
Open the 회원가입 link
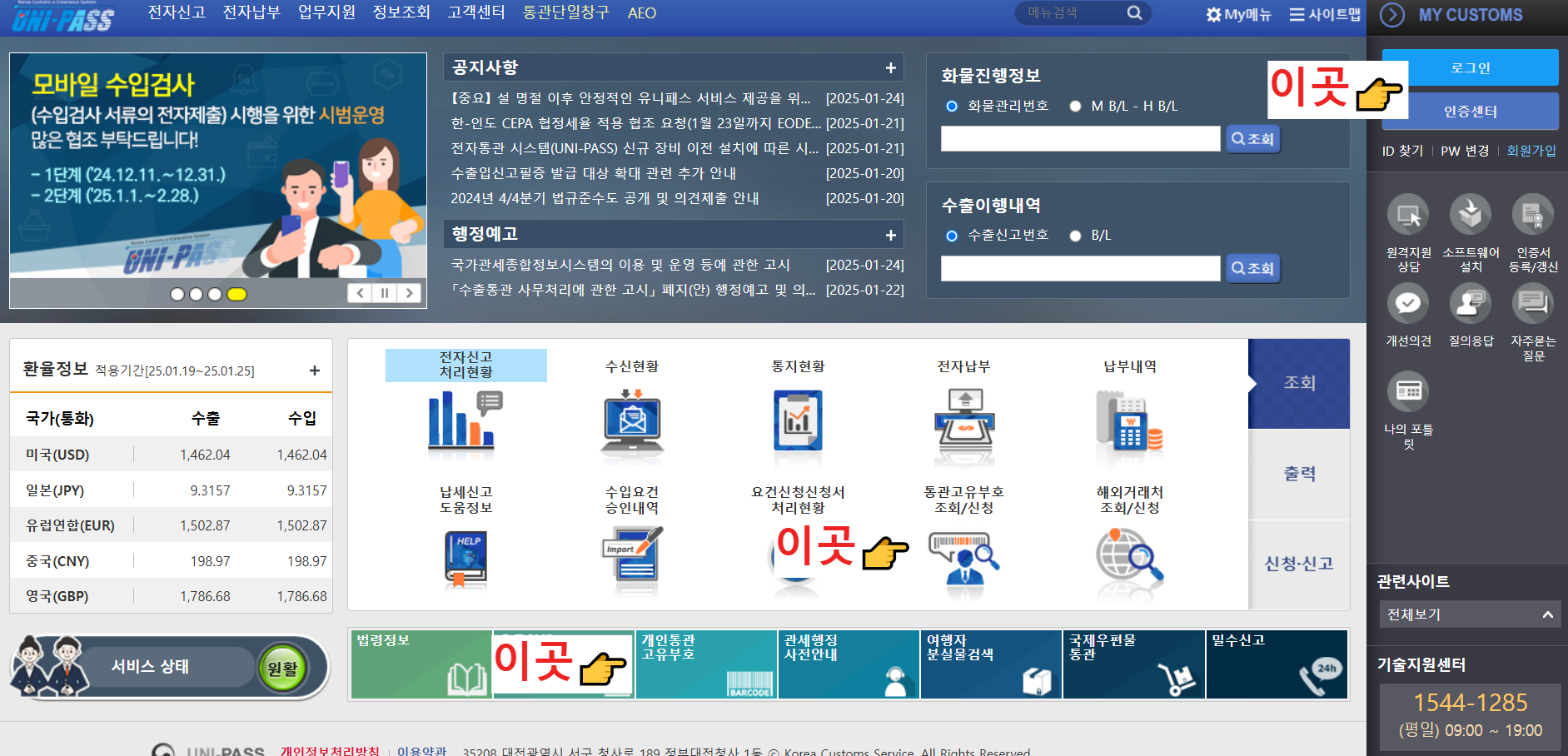(1532, 151)
